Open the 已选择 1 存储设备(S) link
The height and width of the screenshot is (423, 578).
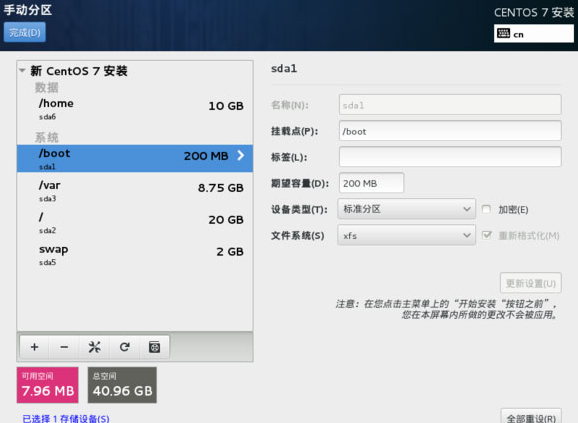(66, 419)
